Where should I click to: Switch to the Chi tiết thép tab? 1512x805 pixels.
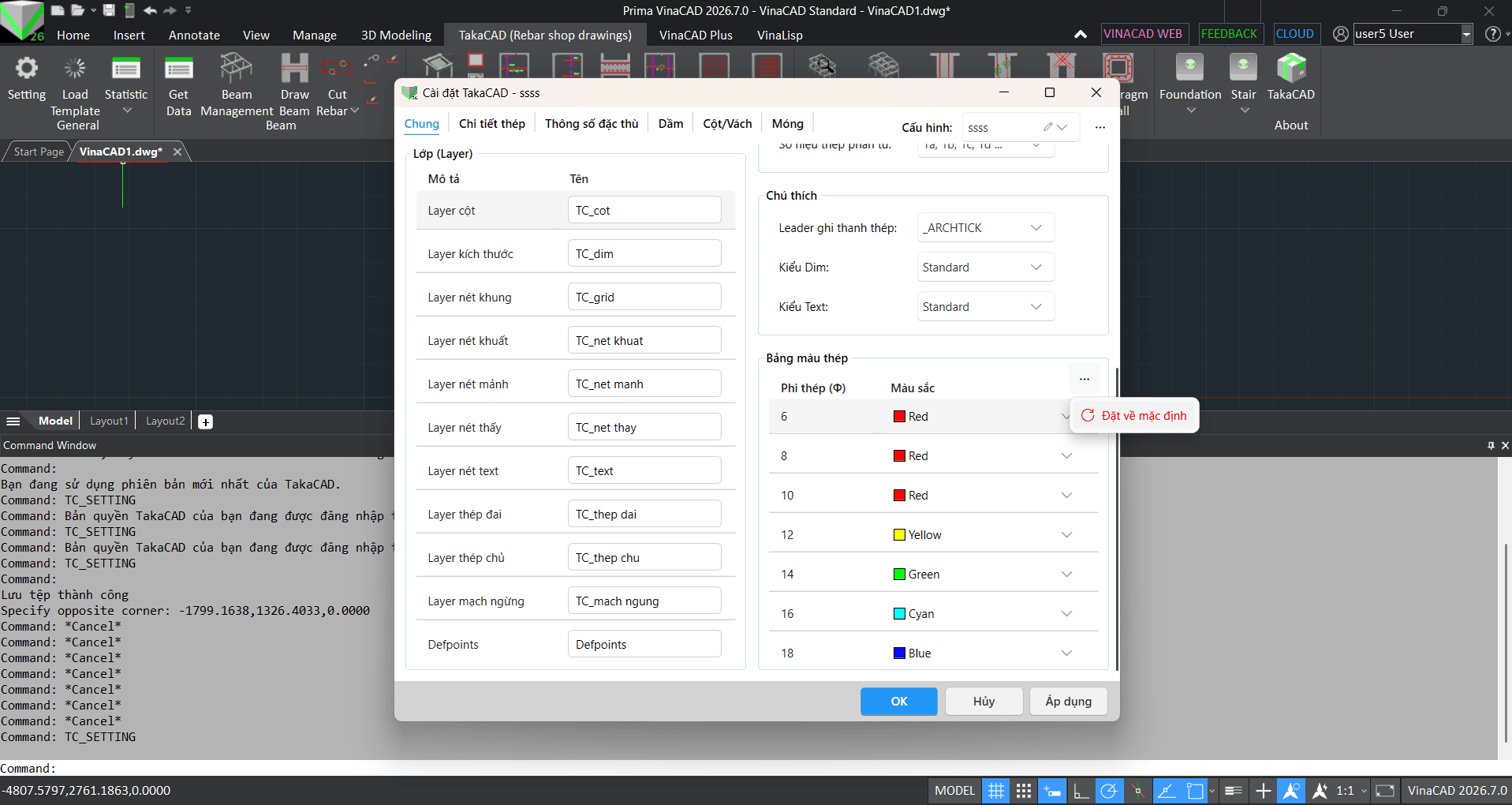click(492, 124)
